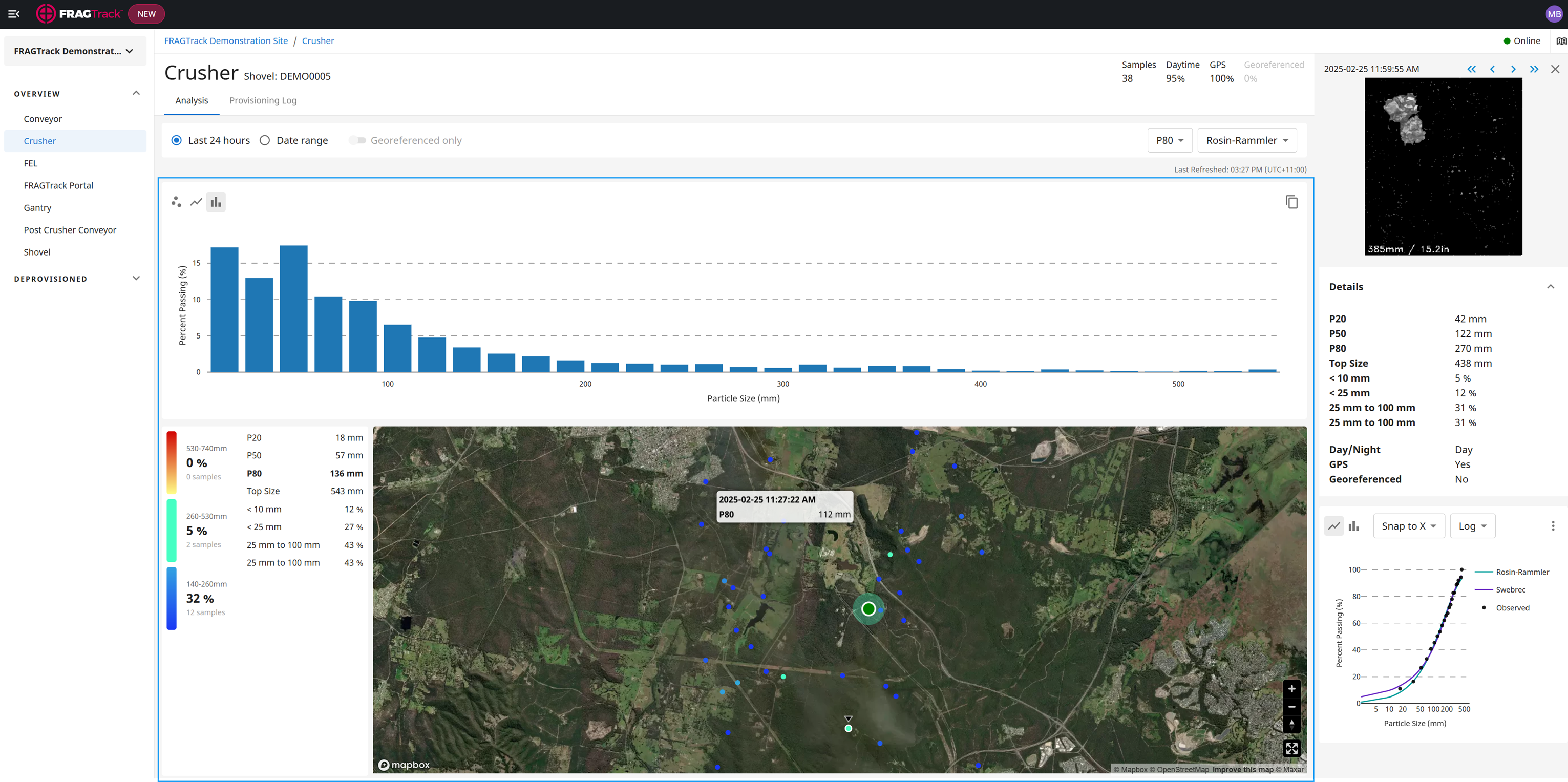Click the FRAGTrack logo

78,14
